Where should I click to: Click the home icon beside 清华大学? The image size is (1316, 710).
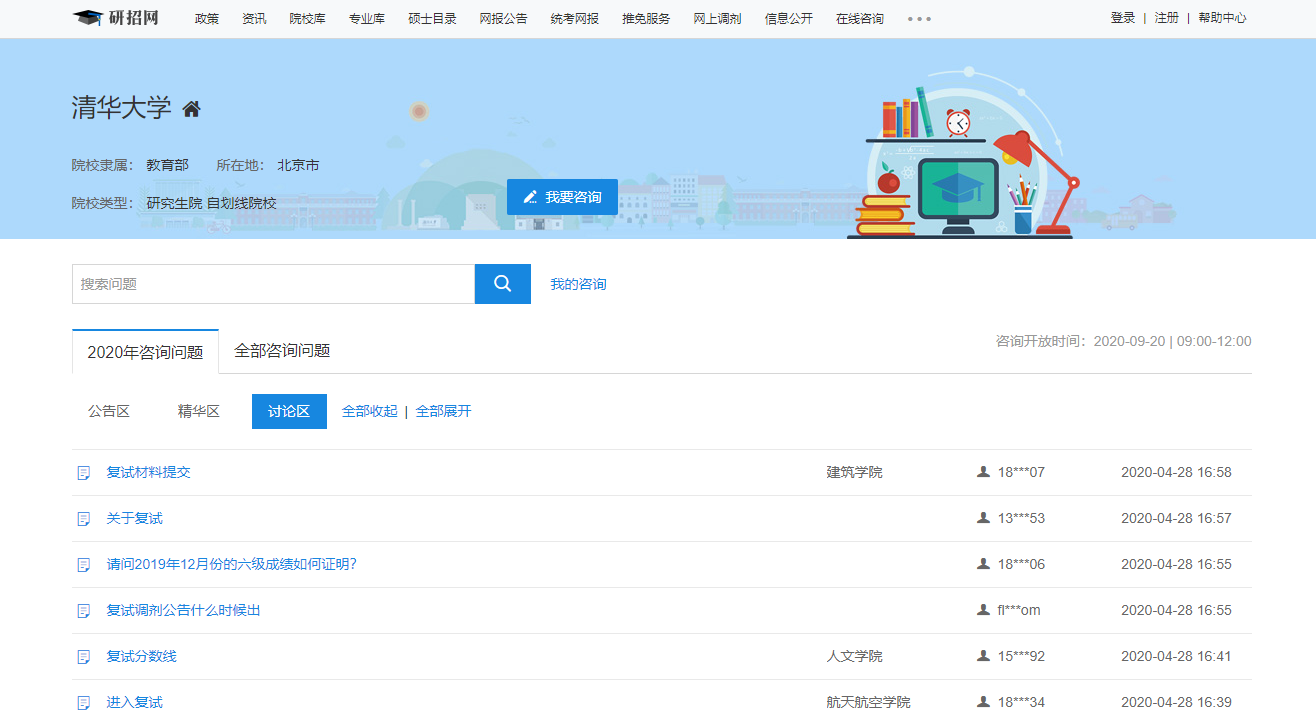tap(191, 109)
